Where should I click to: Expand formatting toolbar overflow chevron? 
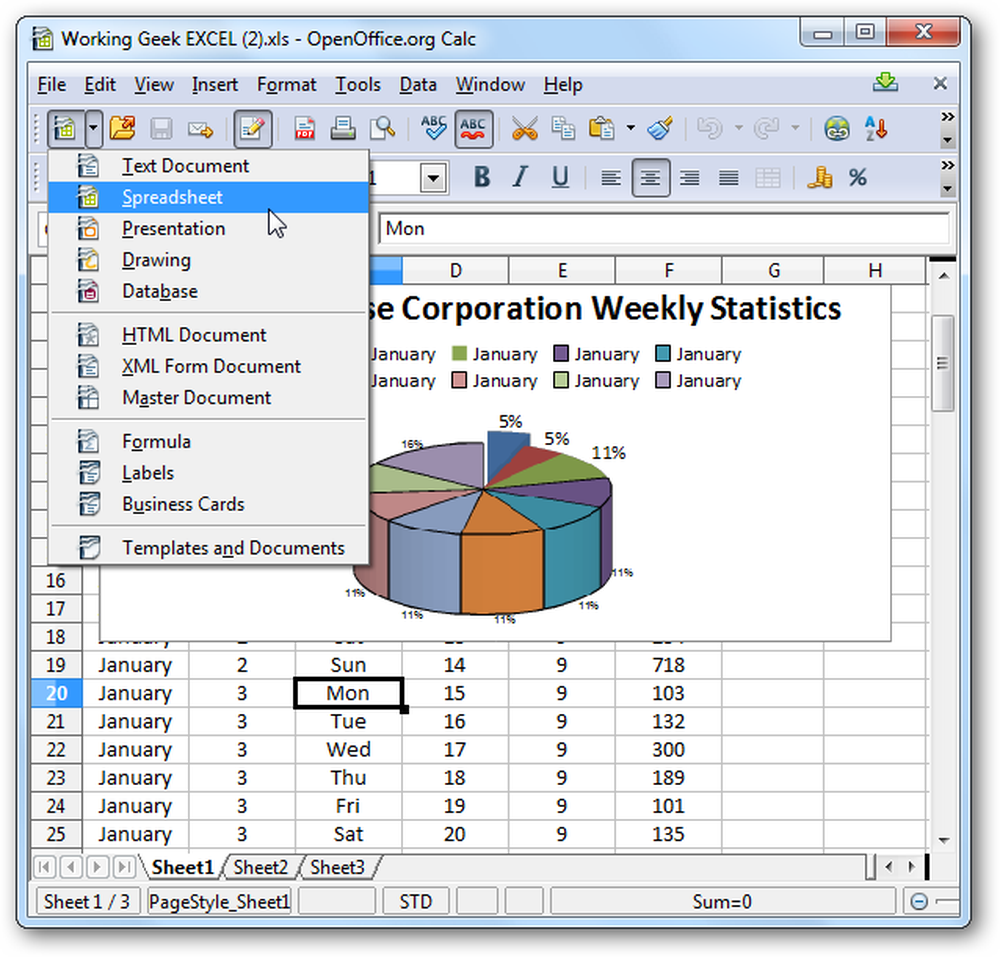pos(948,166)
